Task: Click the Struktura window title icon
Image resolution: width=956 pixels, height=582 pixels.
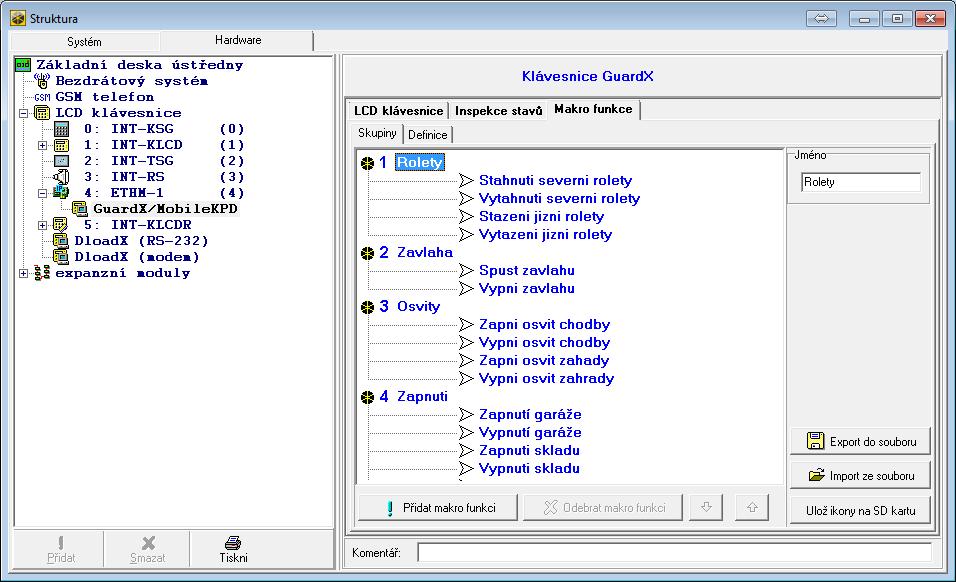Action: 18,18
